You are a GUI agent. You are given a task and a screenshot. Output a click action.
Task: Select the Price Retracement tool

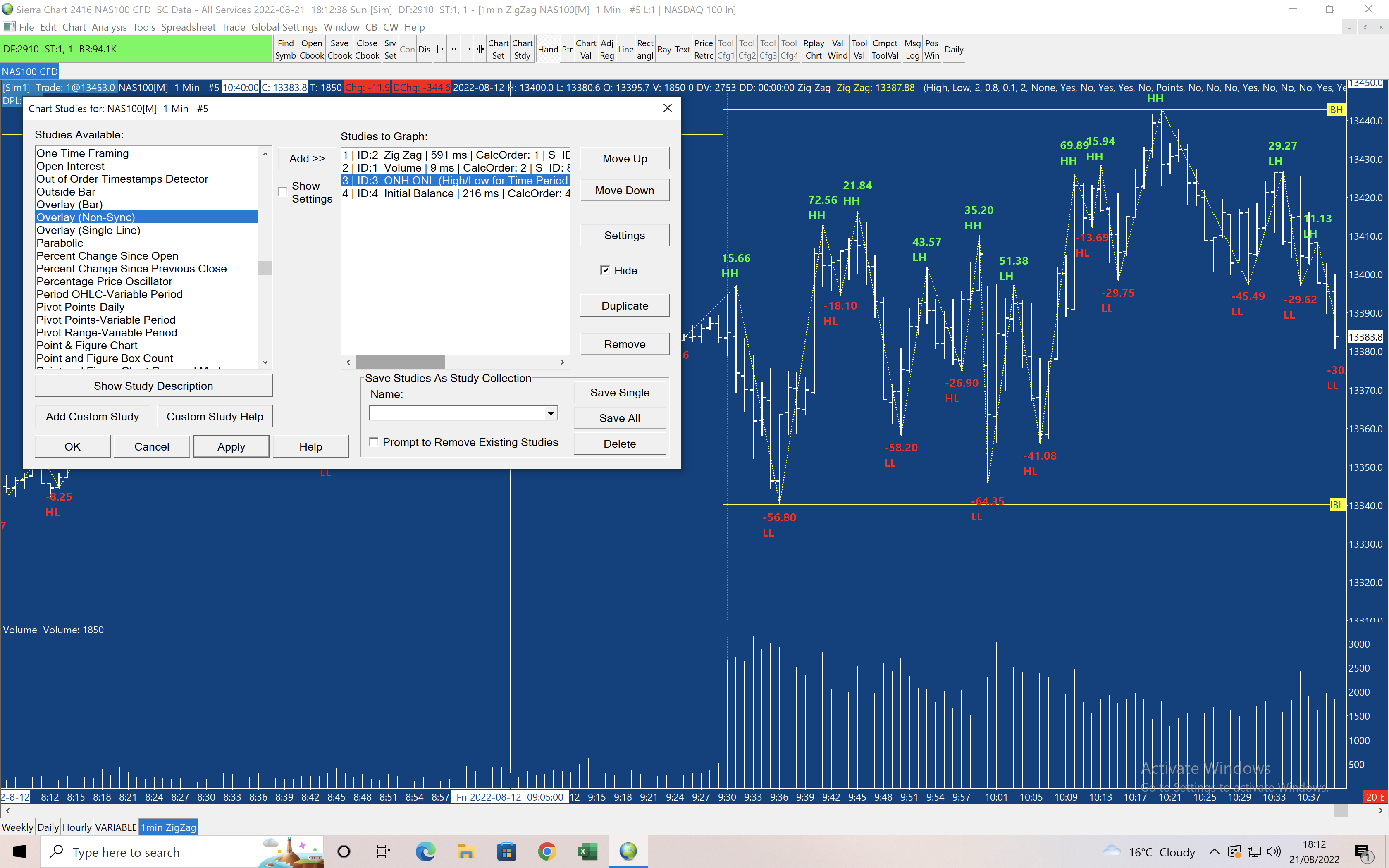click(x=703, y=49)
